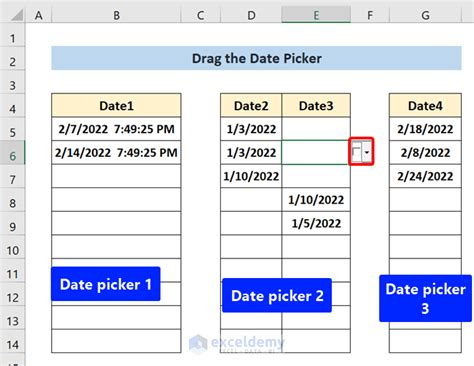Click the Date picker 2 button

tap(277, 295)
